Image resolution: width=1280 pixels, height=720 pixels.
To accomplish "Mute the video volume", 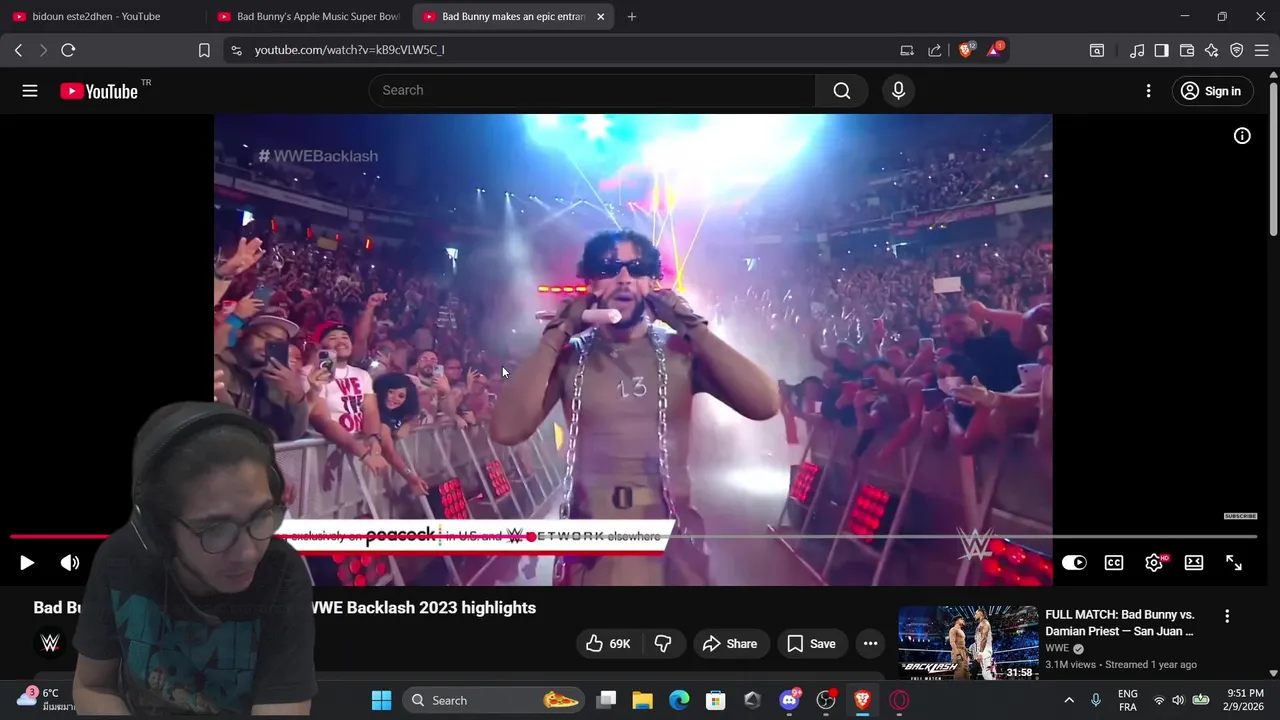I will tap(70, 563).
